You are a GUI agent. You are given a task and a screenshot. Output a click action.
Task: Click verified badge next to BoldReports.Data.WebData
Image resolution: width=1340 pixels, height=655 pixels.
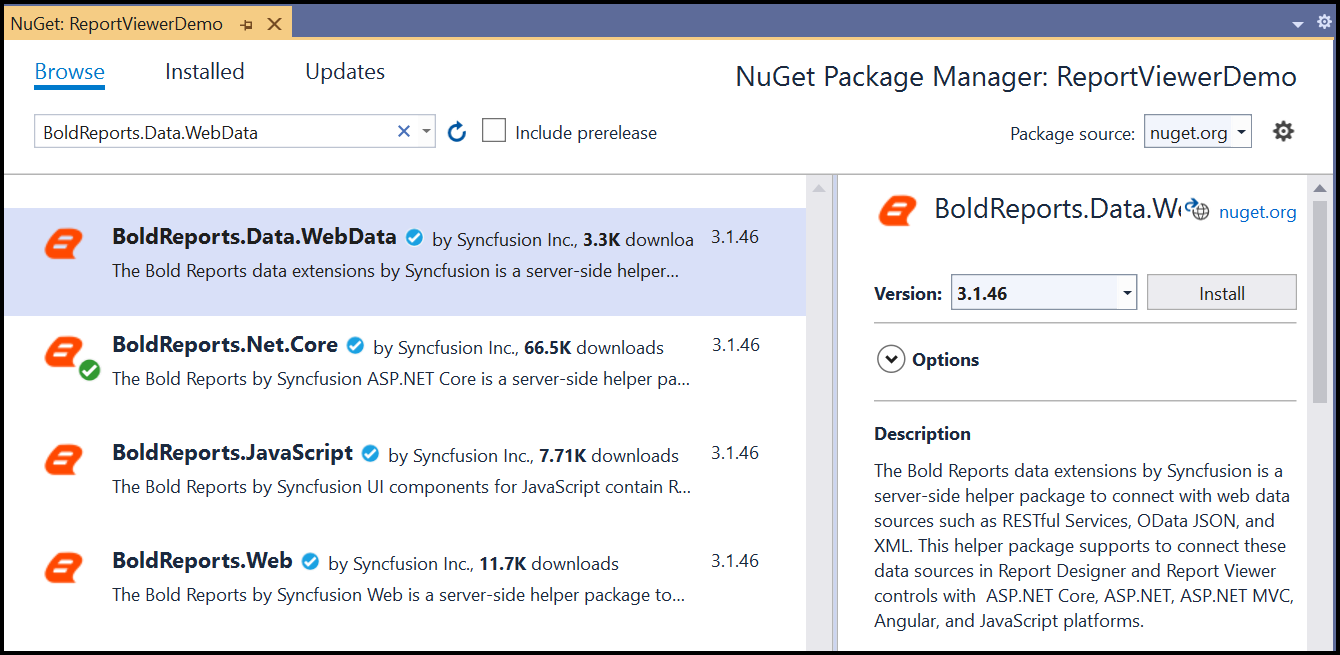[414, 238]
